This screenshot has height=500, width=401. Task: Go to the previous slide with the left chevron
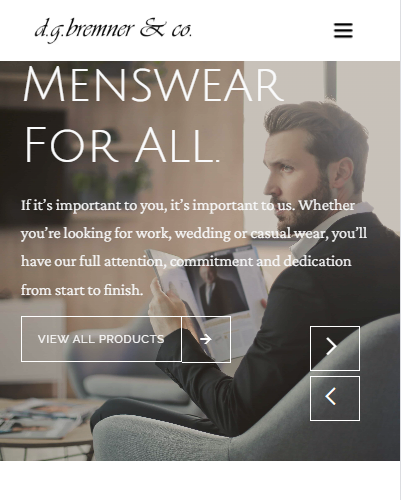335,398
